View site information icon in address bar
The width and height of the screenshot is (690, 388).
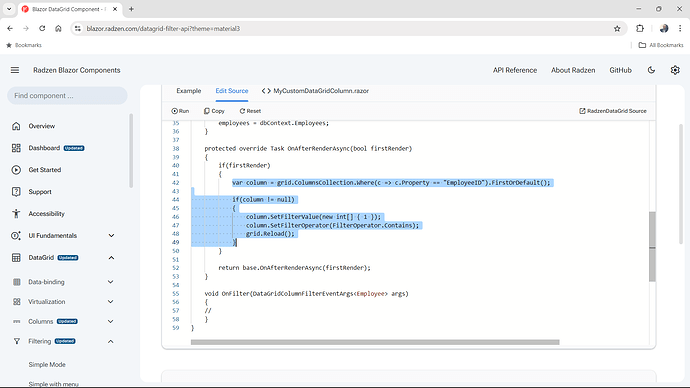point(78,29)
